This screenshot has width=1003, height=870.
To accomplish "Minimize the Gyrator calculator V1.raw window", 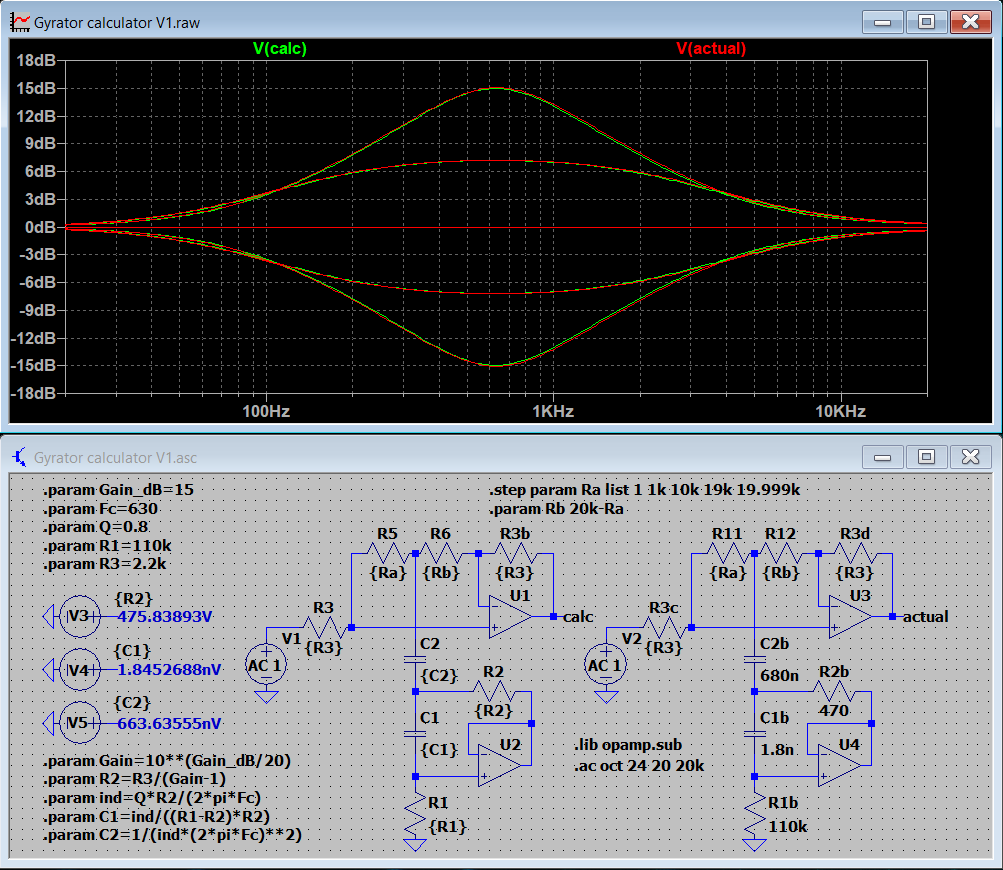I will [883, 22].
